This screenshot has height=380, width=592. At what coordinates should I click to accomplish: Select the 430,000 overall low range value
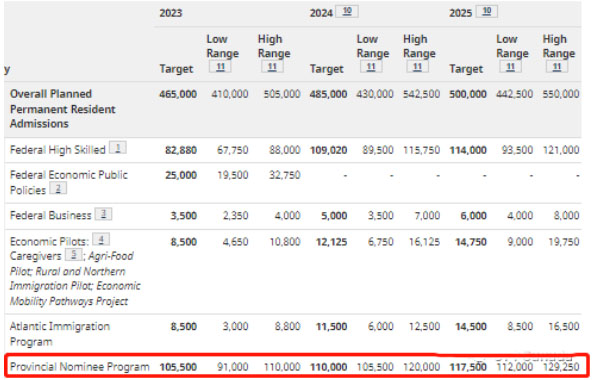tap(375, 94)
